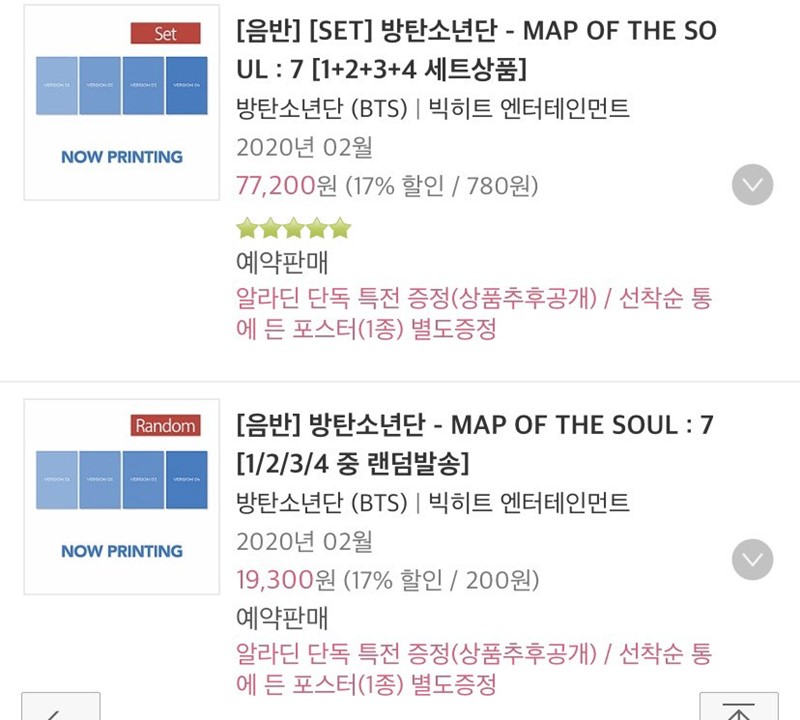Image resolution: width=800 pixels, height=720 pixels.
Task: Expand options for the SET album listing
Action: pyautogui.click(x=752, y=185)
